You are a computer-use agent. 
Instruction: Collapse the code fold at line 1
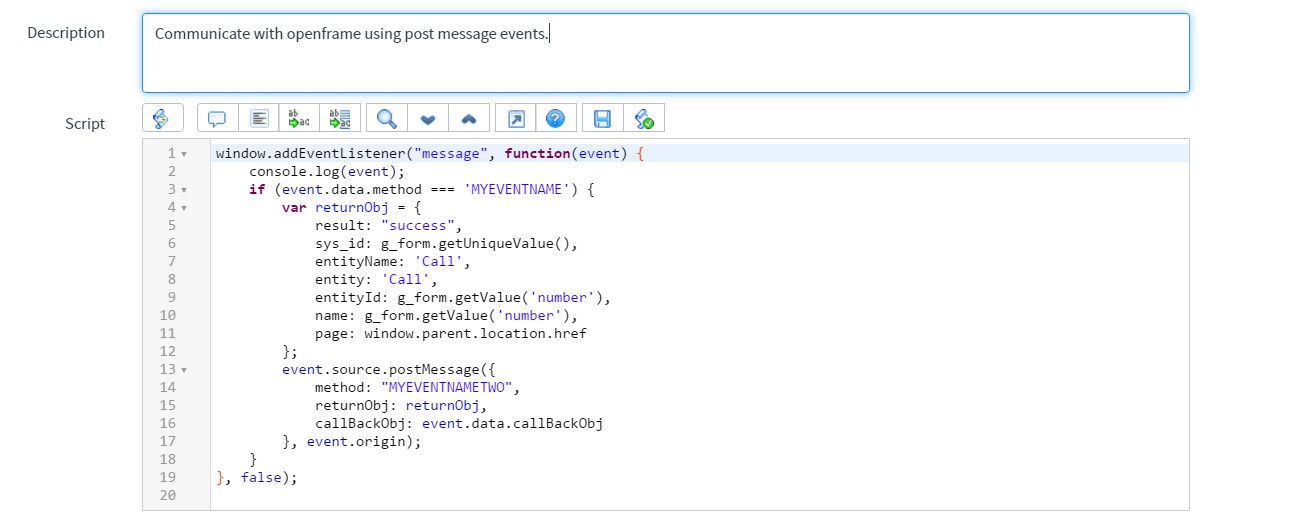184,154
